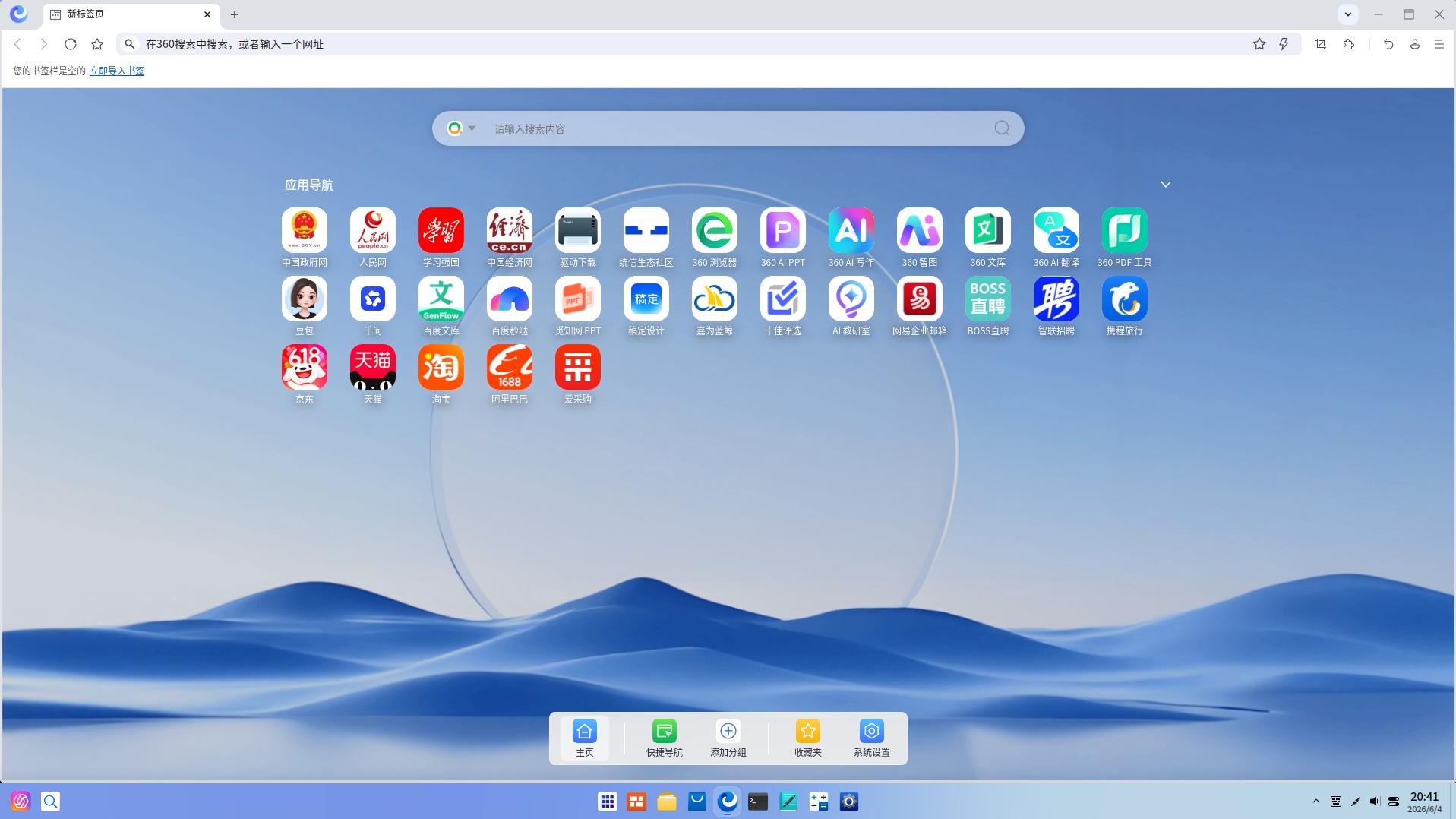The width and height of the screenshot is (1456, 819).
Task: Expand the tab list dropdown in title bar
Action: pyautogui.click(x=1348, y=14)
